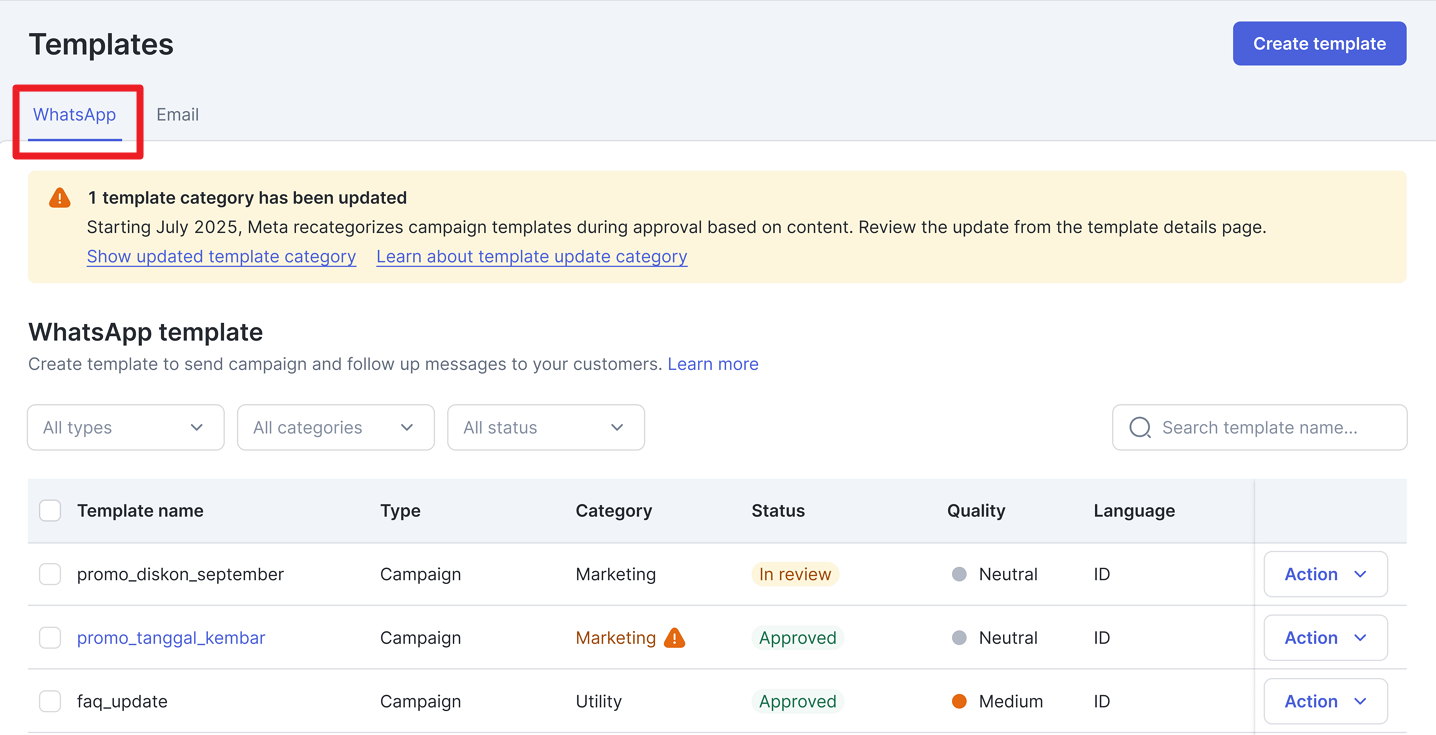Click Approved badge on faq_update row
Screen dimensions: 1436x735
(797, 702)
